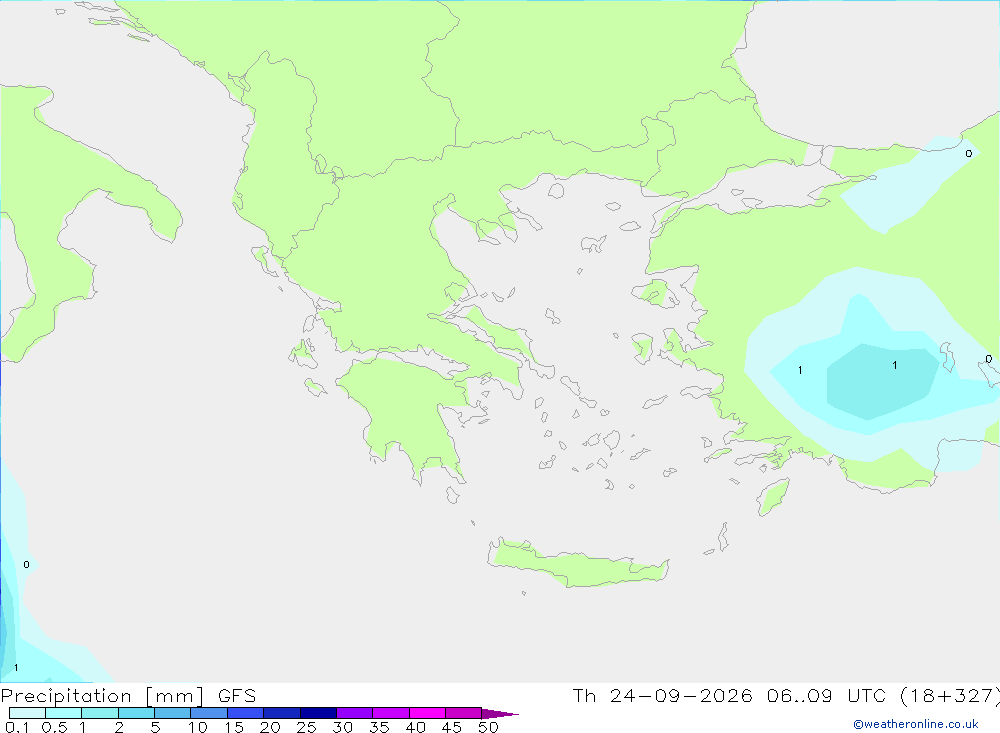The width and height of the screenshot is (1000, 733).
Task: Click the 0 label near Black Sea coast
Action: [x=969, y=154]
